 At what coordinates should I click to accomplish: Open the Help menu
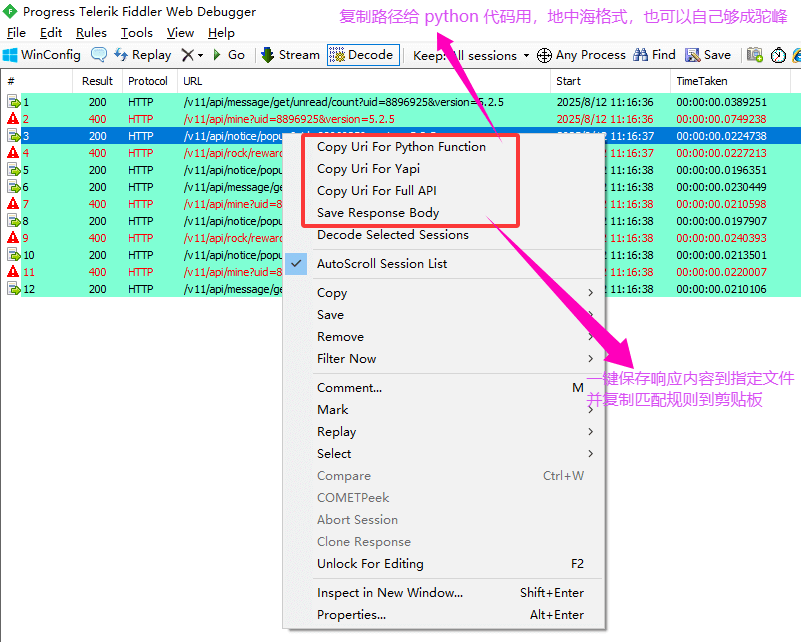pos(221,33)
